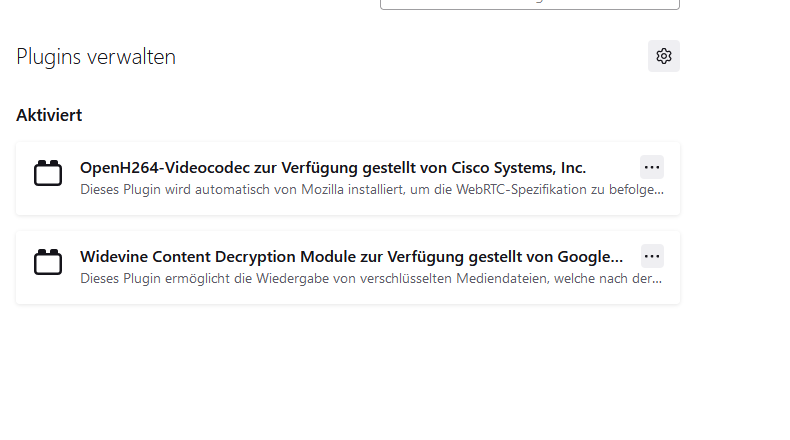Image resolution: width=790 pixels, height=440 pixels.
Task: Open the gear menu for add-on tools
Action: [x=663, y=57]
